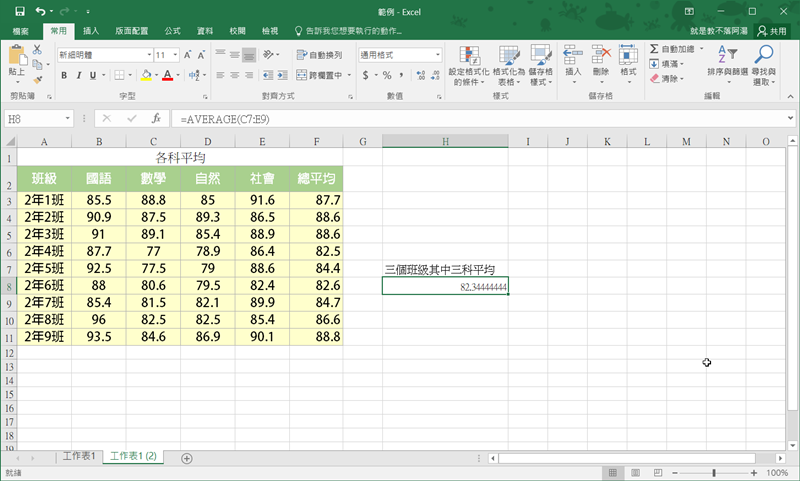
Task: Open the 新細明體 font name dropdown
Action: (x=148, y=55)
